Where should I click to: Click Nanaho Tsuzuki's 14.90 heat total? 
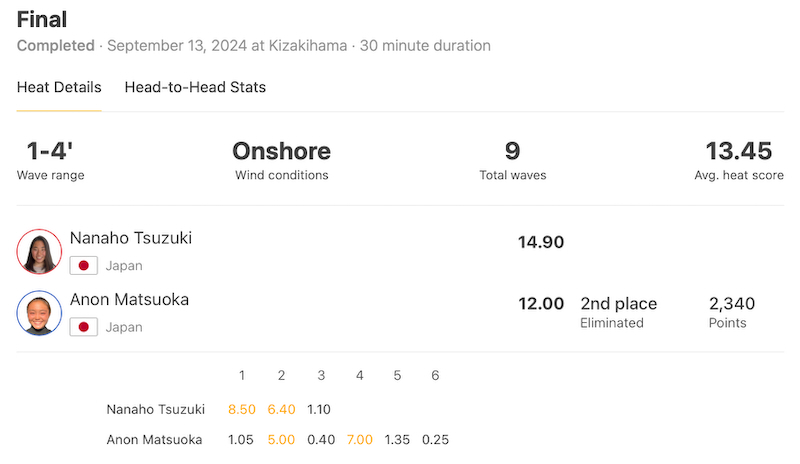pyautogui.click(x=541, y=242)
